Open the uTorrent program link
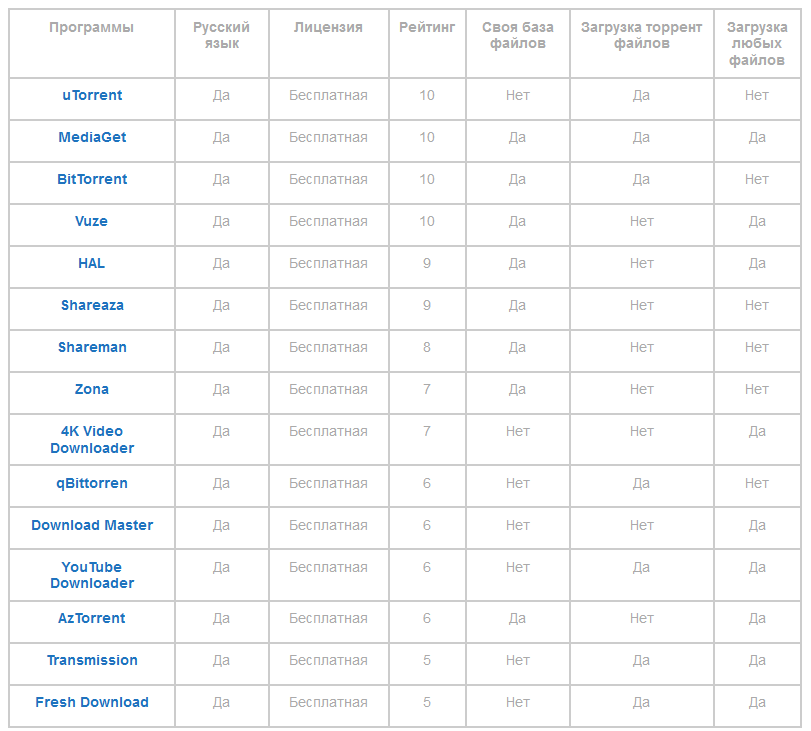 point(92,95)
